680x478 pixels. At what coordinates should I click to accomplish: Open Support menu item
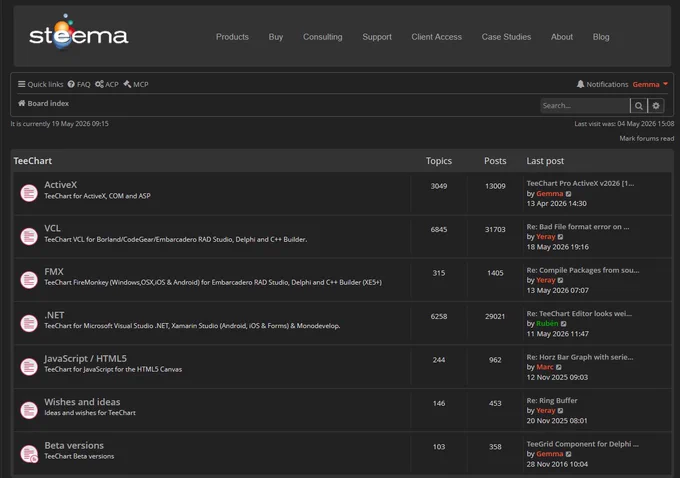[x=377, y=37]
